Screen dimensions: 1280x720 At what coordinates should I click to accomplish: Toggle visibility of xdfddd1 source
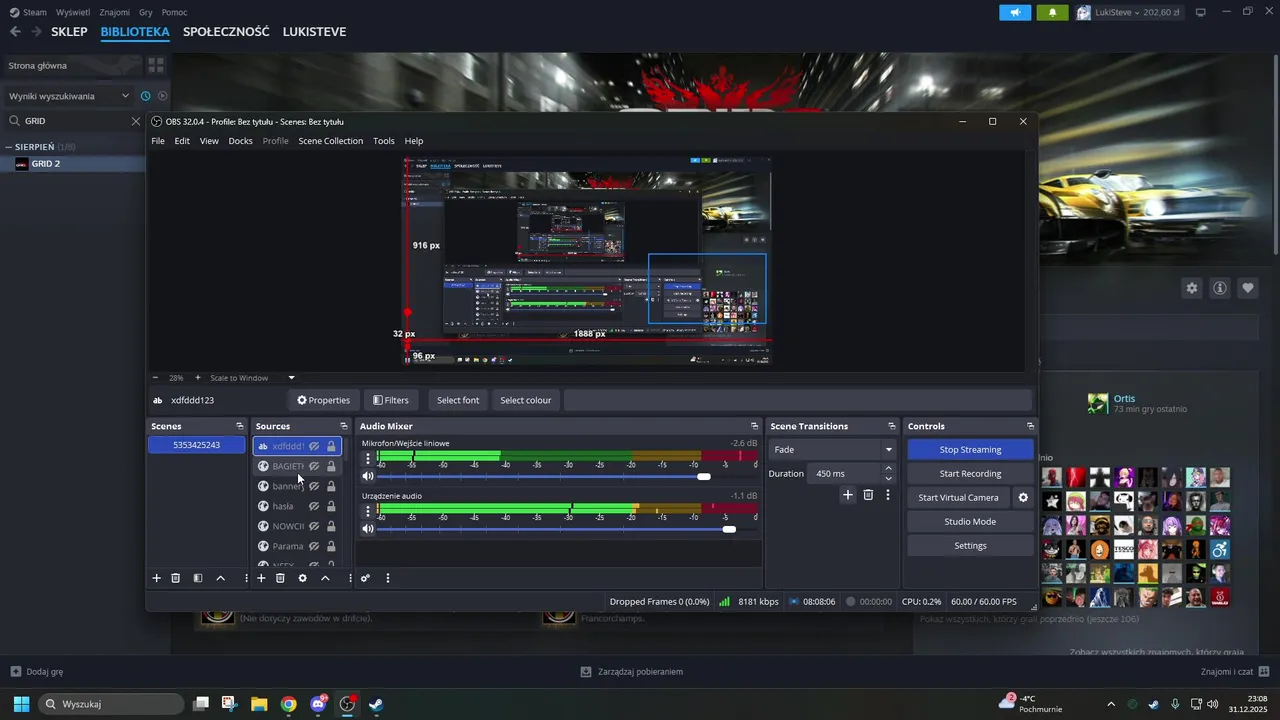(x=314, y=446)
